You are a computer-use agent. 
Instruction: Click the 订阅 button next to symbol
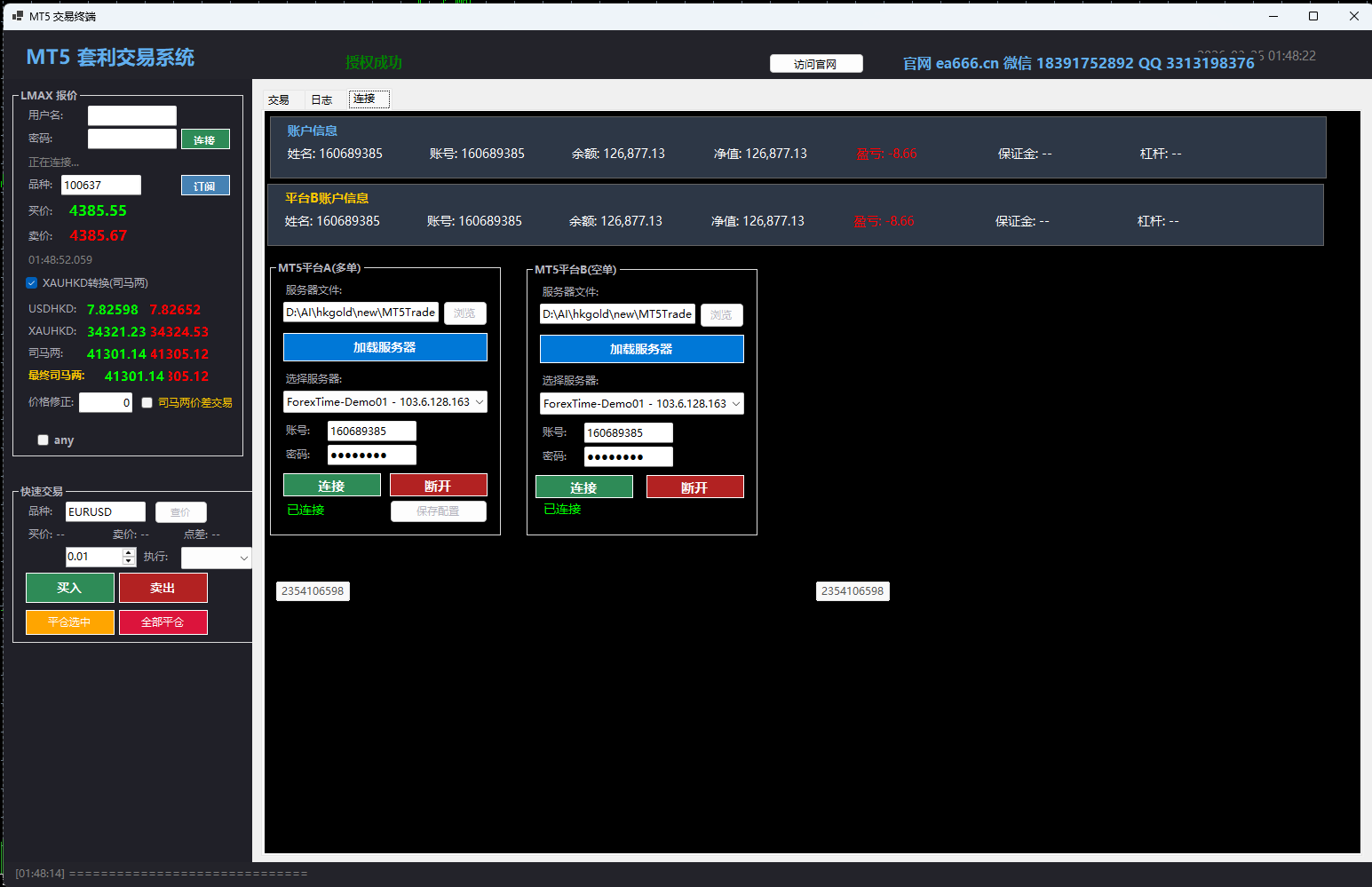click(x=205, y=186)
